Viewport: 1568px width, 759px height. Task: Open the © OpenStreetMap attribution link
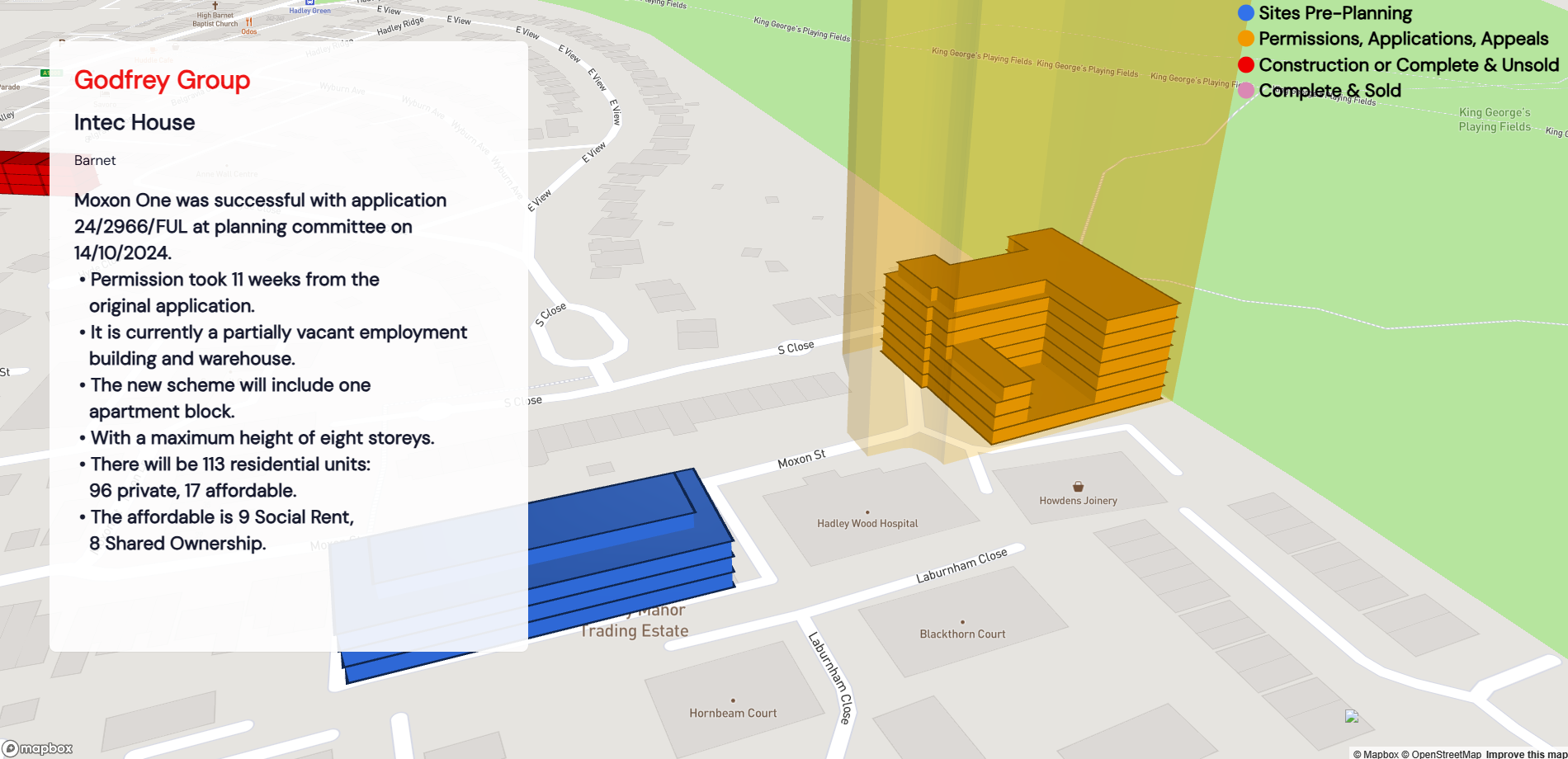click(1441, 754)
